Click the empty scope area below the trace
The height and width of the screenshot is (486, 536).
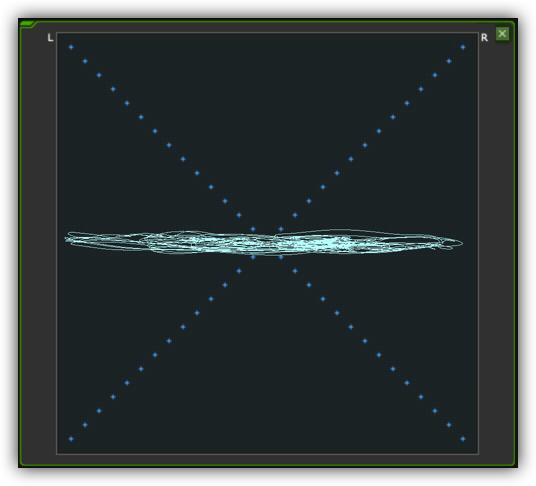click(267, 359)
